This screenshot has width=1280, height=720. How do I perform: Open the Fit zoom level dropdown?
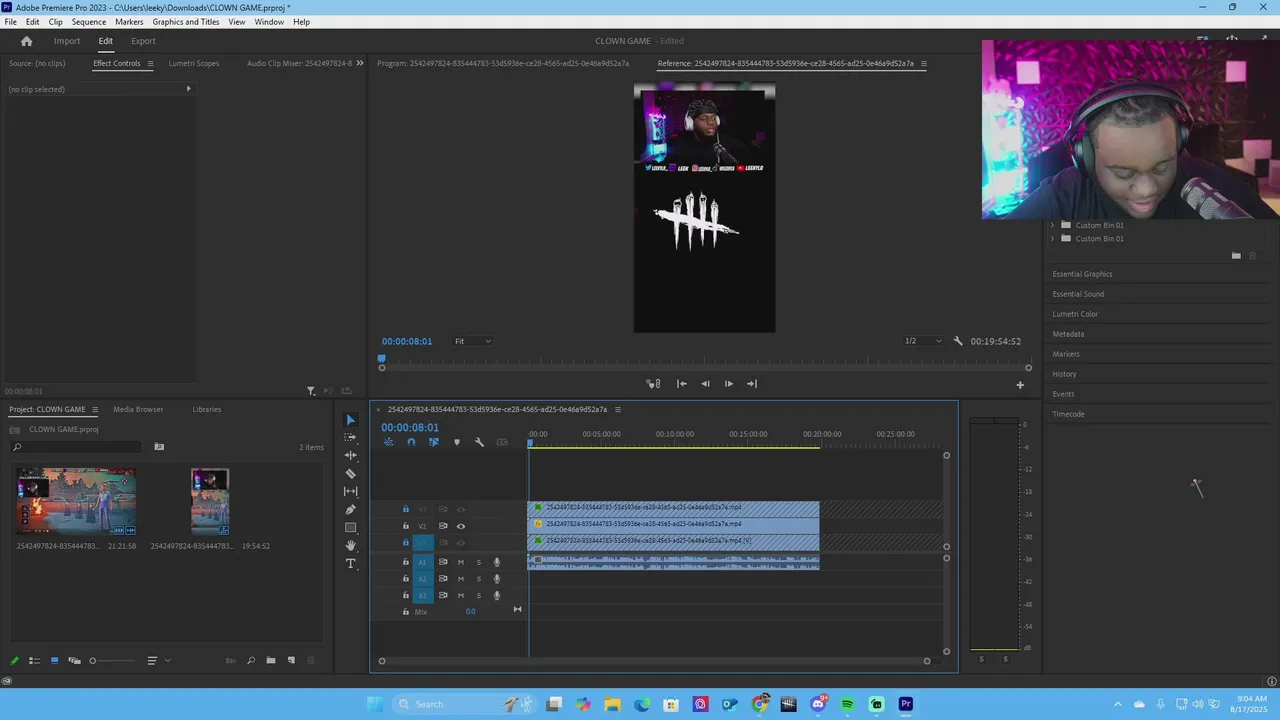(x=473, y=341)
